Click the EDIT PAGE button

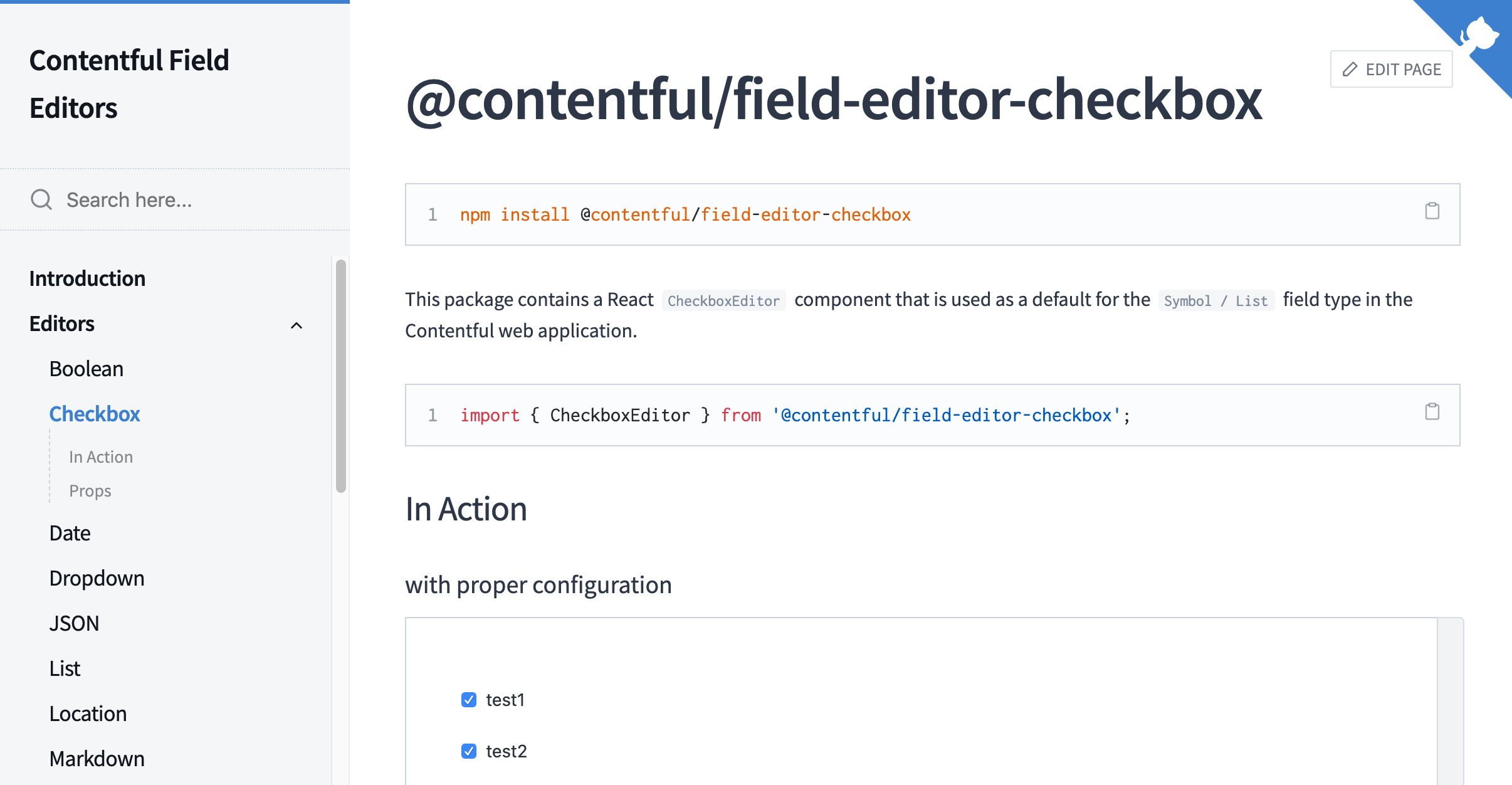coord(1393,69)
